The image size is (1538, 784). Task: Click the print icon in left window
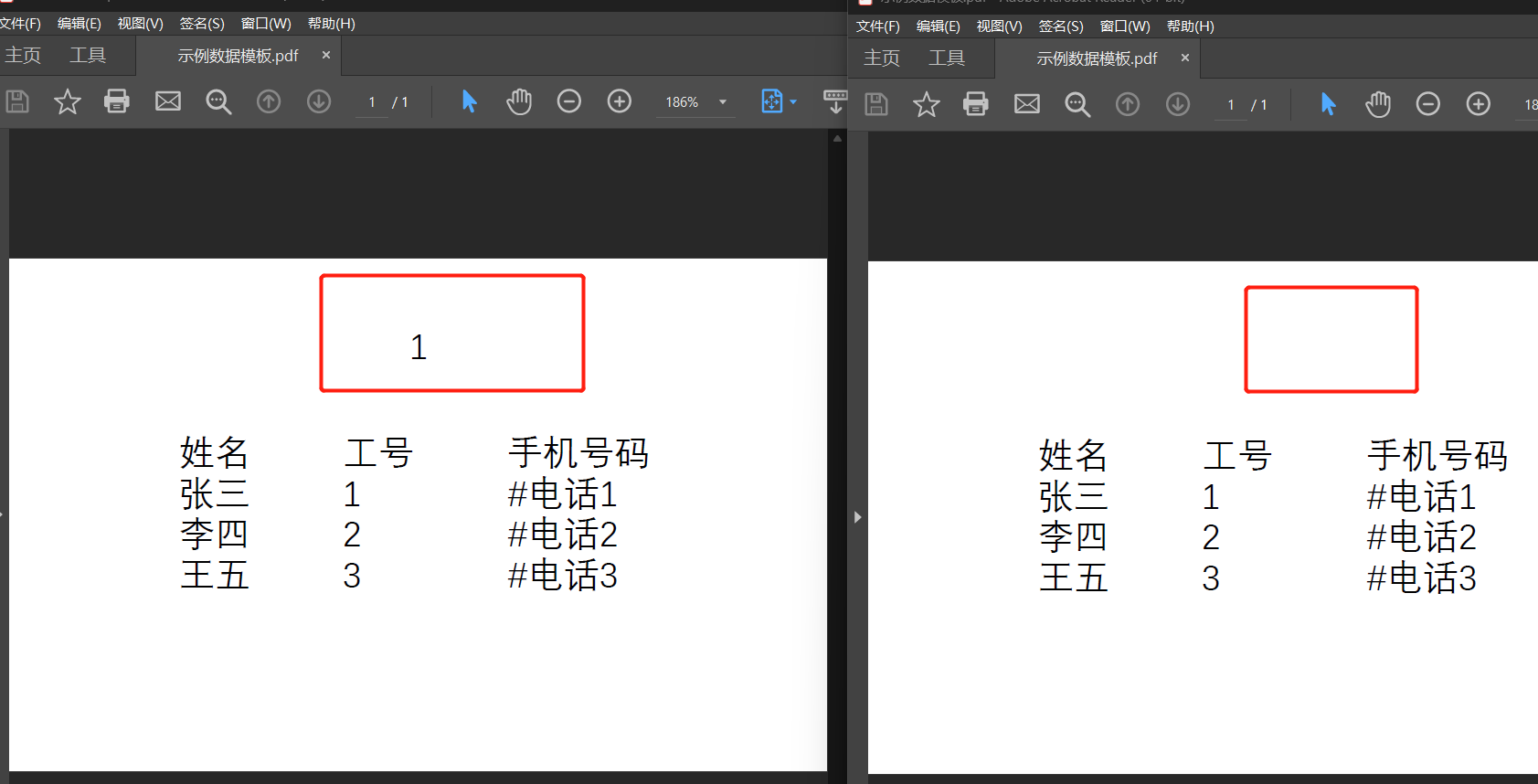(x=117, y=101)
